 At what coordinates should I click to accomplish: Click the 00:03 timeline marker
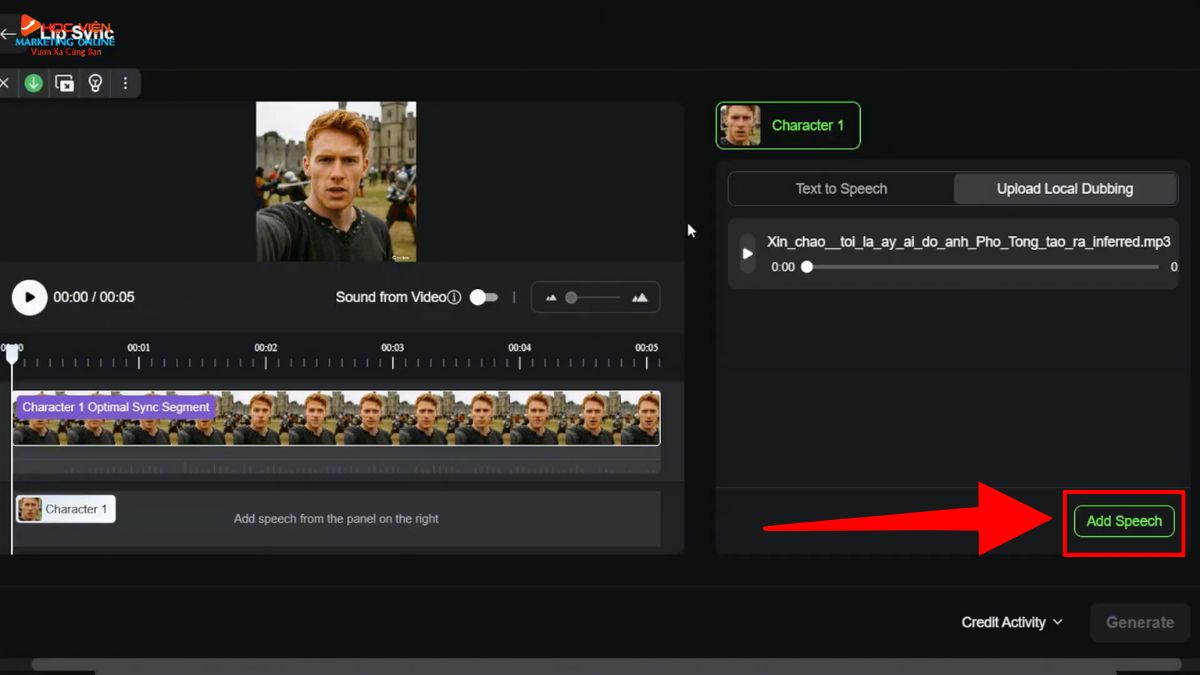pyautogui.click(x=392, y=348)
